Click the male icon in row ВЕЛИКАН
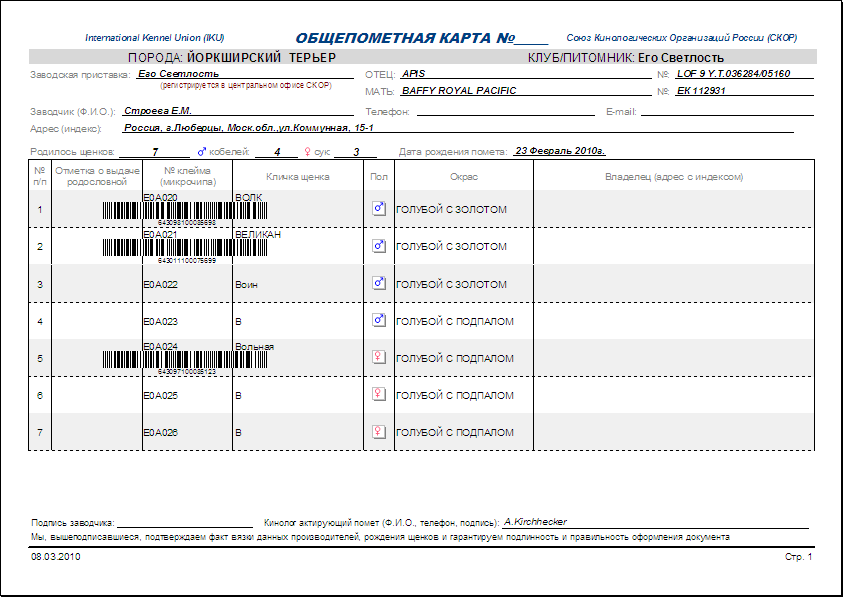The image size is (843, 597). (379, 246)
